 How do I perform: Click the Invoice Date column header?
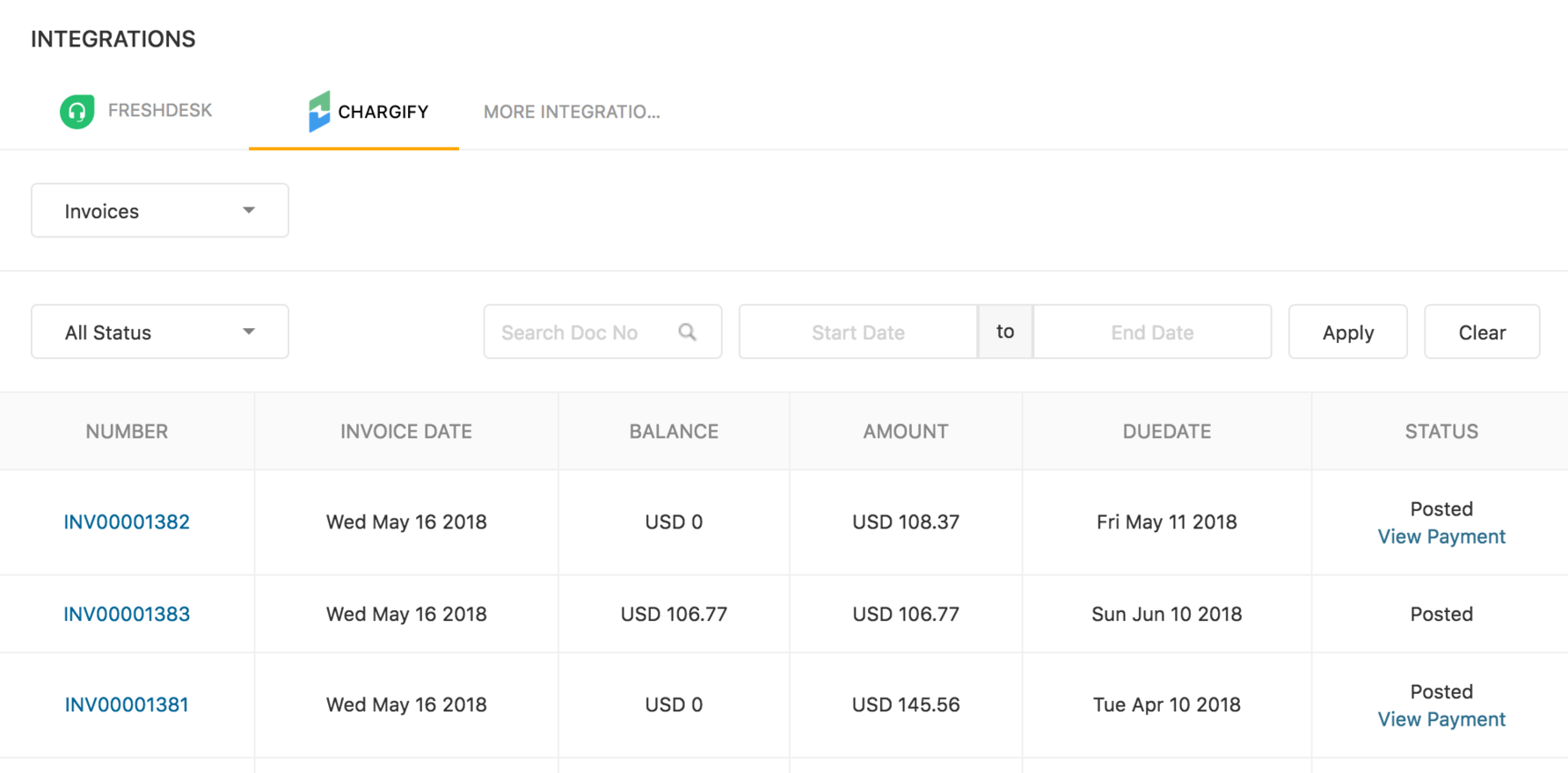(405, 431)
